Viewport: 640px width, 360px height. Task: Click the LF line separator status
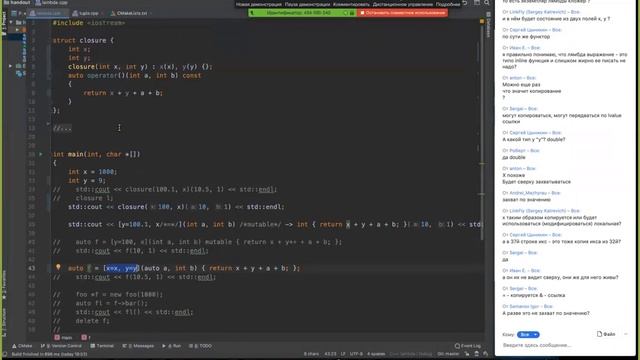[343, 354]
